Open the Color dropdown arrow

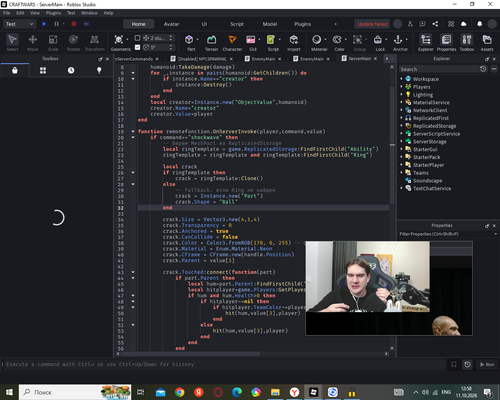pos(345,39)
